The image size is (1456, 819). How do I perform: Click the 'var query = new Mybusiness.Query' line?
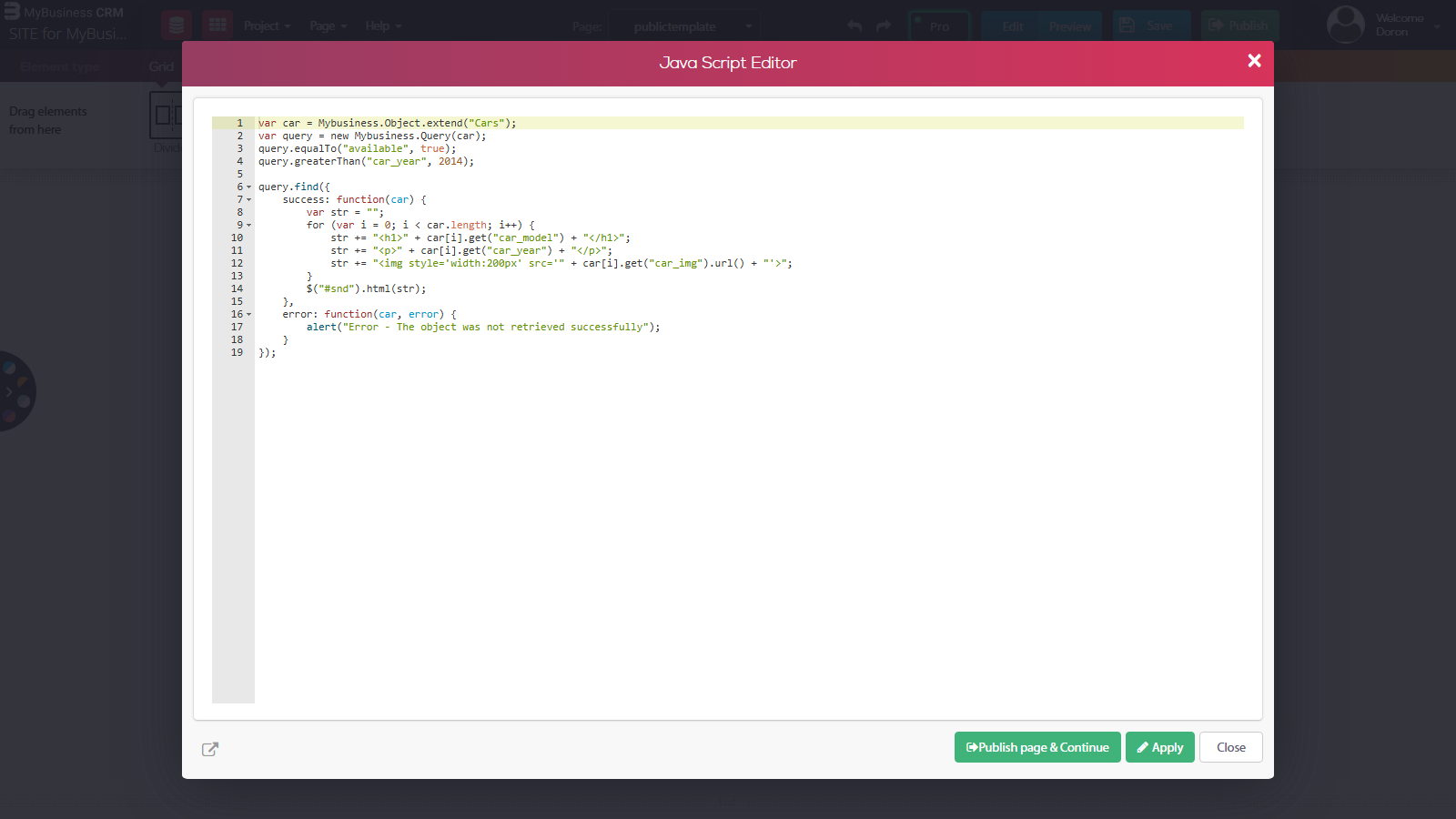(372, 136)
